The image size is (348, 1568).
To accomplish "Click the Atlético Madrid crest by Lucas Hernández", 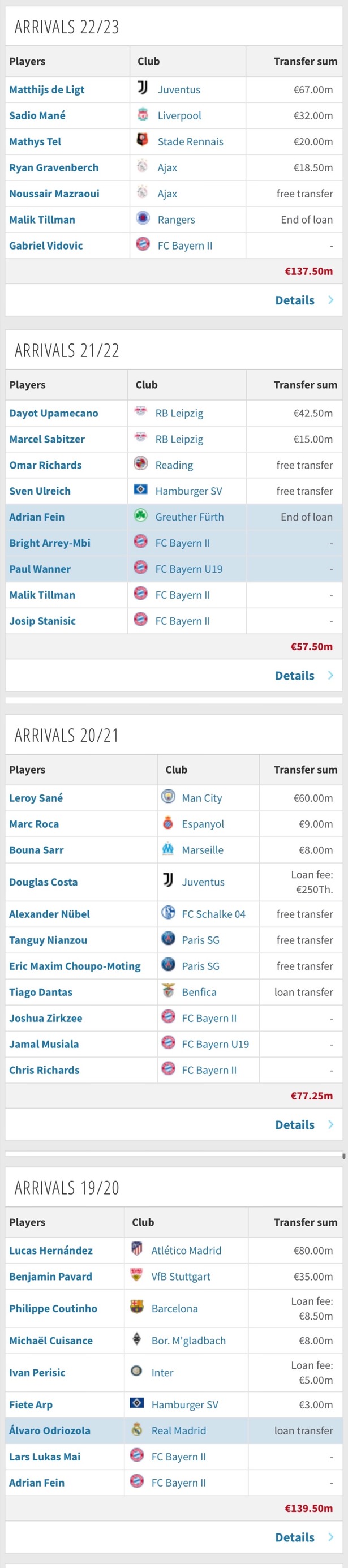I will tap(137, 1249).
